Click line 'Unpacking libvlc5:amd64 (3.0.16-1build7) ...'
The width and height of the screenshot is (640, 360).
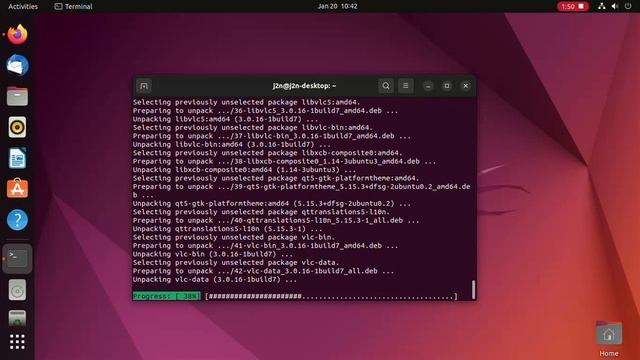pyautogui.click(x=225, y=119)
